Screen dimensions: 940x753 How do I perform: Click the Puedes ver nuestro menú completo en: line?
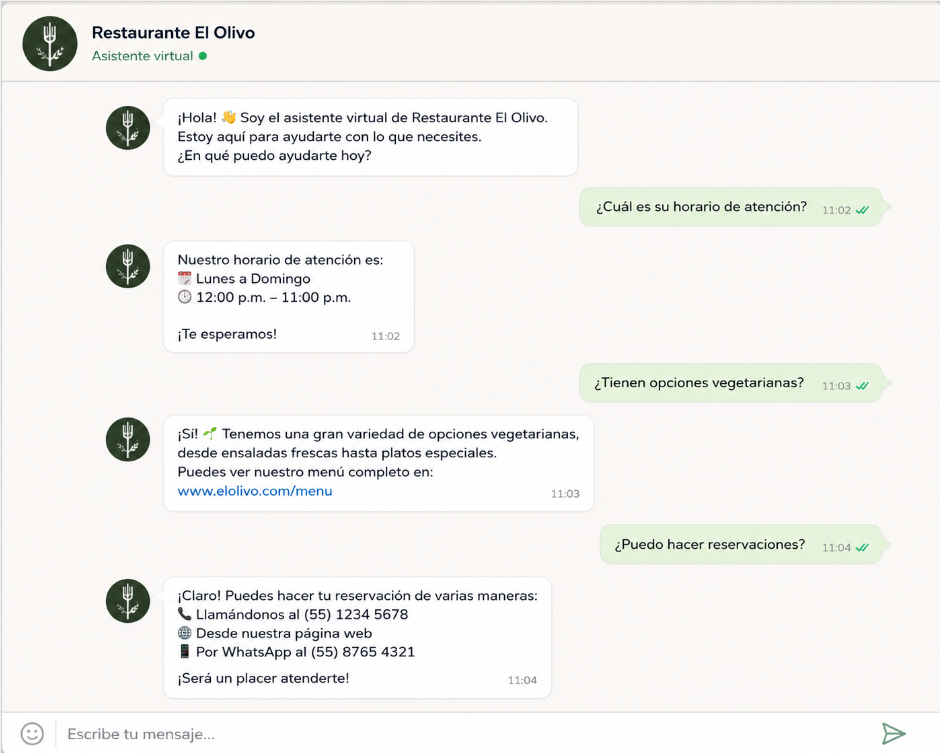pyautogui.click(x=305, y=472)
